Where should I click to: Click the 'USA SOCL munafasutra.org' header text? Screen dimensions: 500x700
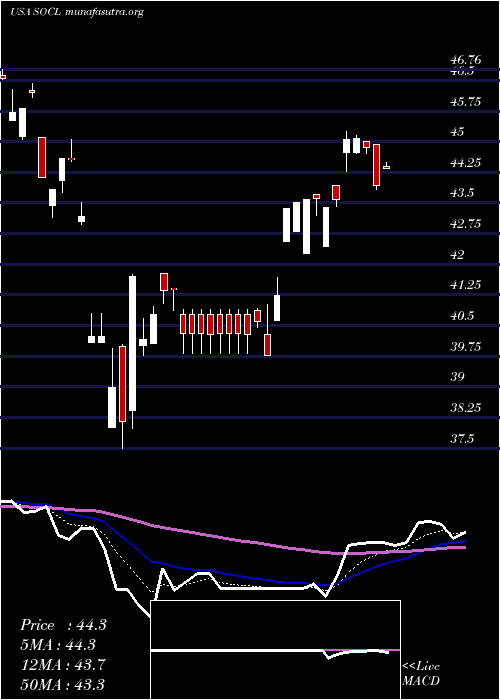(x=77, y=12)
